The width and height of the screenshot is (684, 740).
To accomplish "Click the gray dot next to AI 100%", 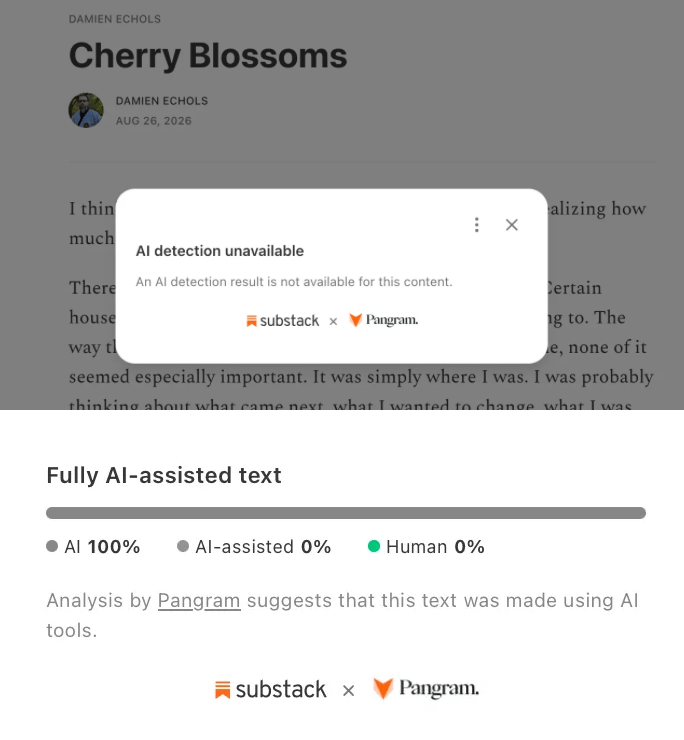I will (52, 547).
